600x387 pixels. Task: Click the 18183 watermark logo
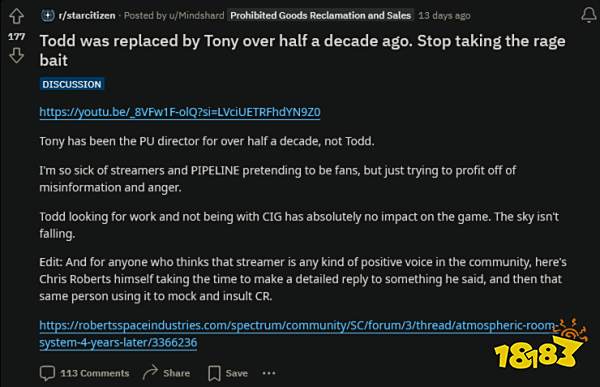[540, 345]
